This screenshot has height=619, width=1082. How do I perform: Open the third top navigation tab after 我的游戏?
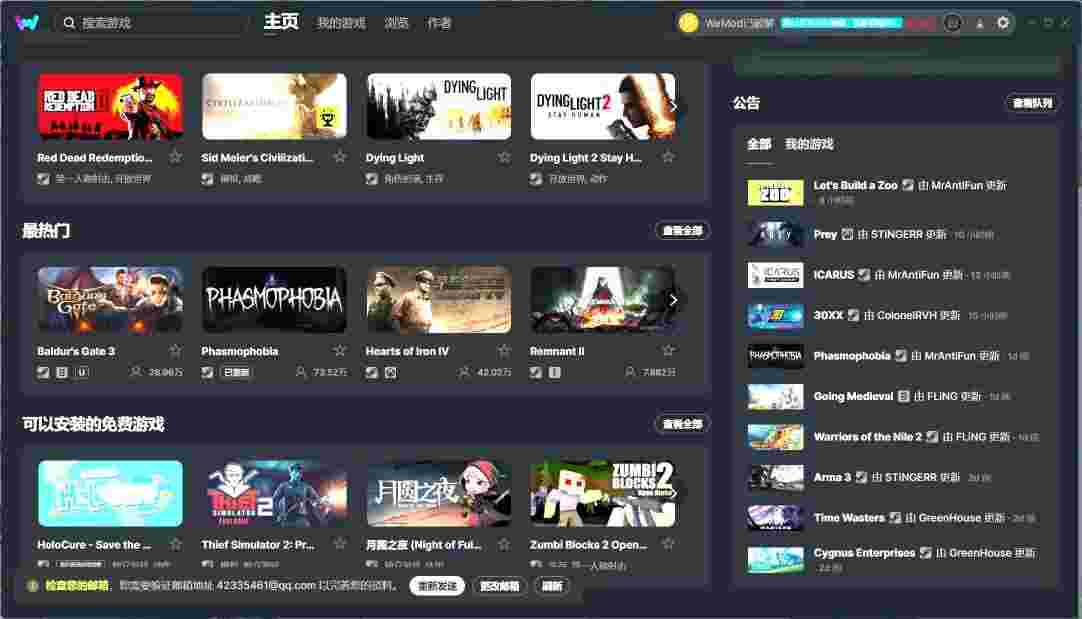(396, 23)
